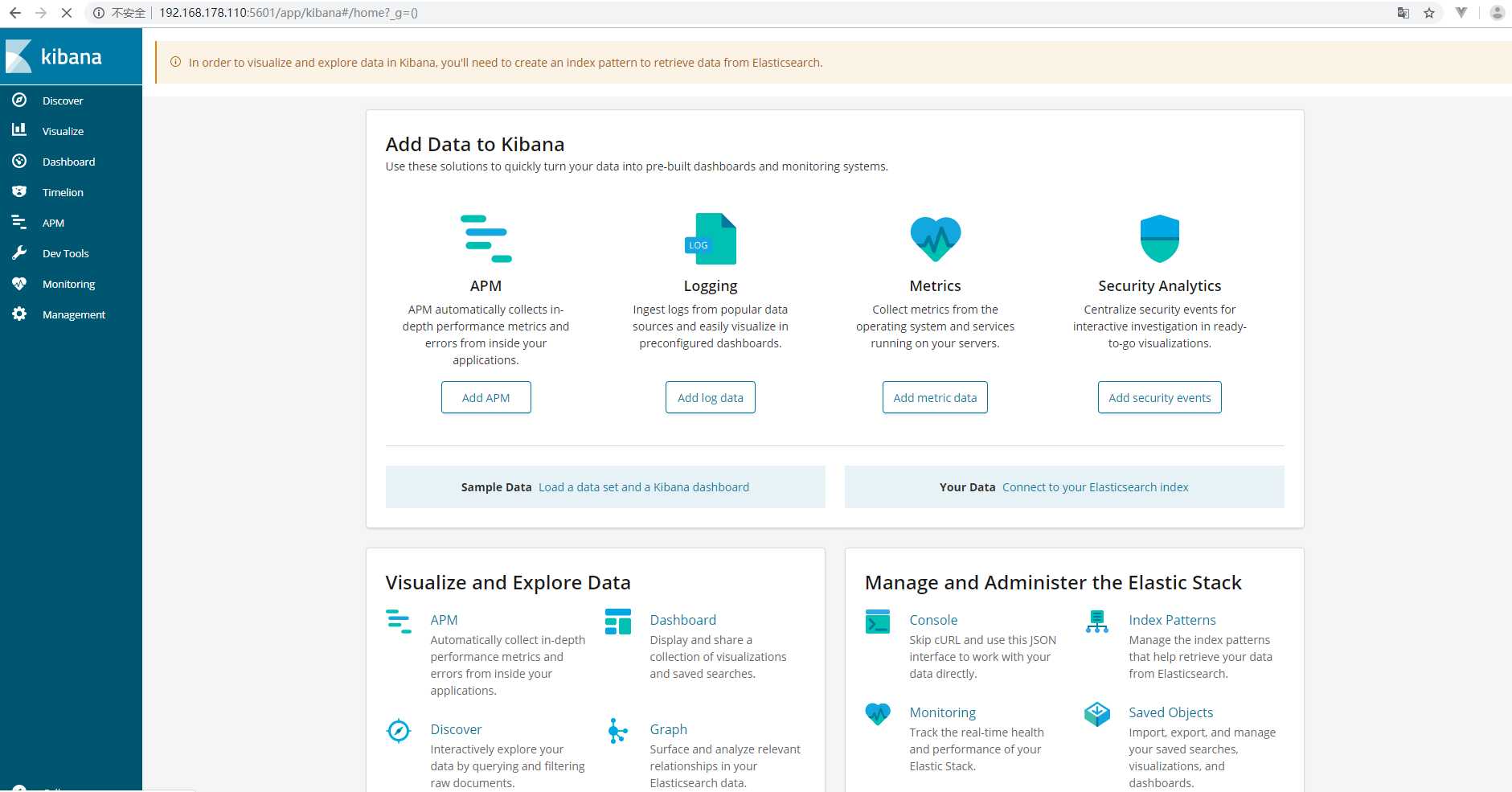Click Discover compass icon under Visualize and Explore
This screenshot has height=792, width=1512.
(x=399, y=731)
